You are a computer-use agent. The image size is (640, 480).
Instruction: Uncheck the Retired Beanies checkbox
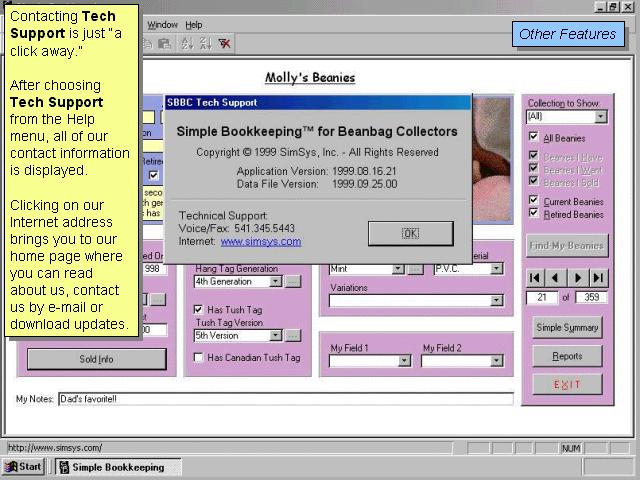pyautogui.click(x=534, y=214)
